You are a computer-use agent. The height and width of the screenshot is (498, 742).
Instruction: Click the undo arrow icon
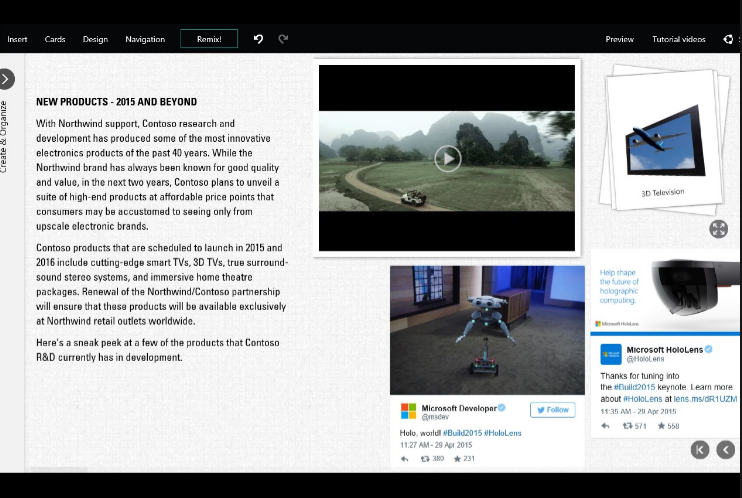tap(258, 39)
